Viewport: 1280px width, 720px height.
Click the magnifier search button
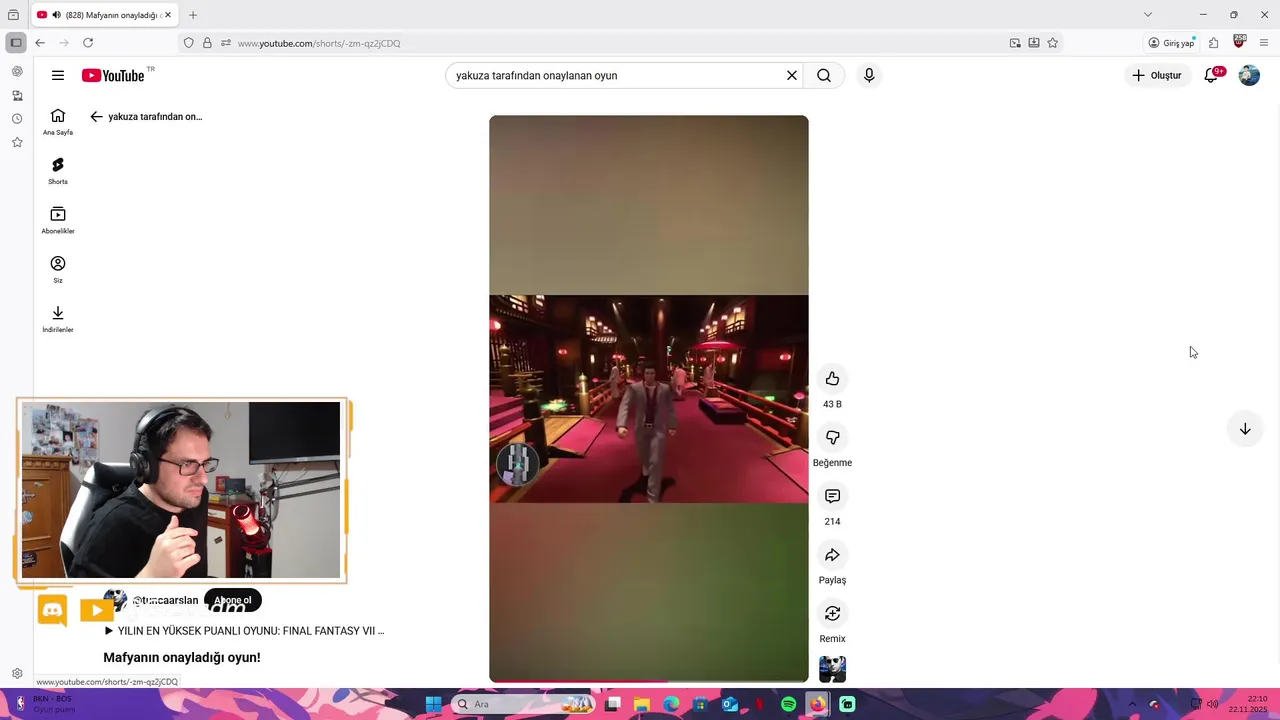coord(824,75)
